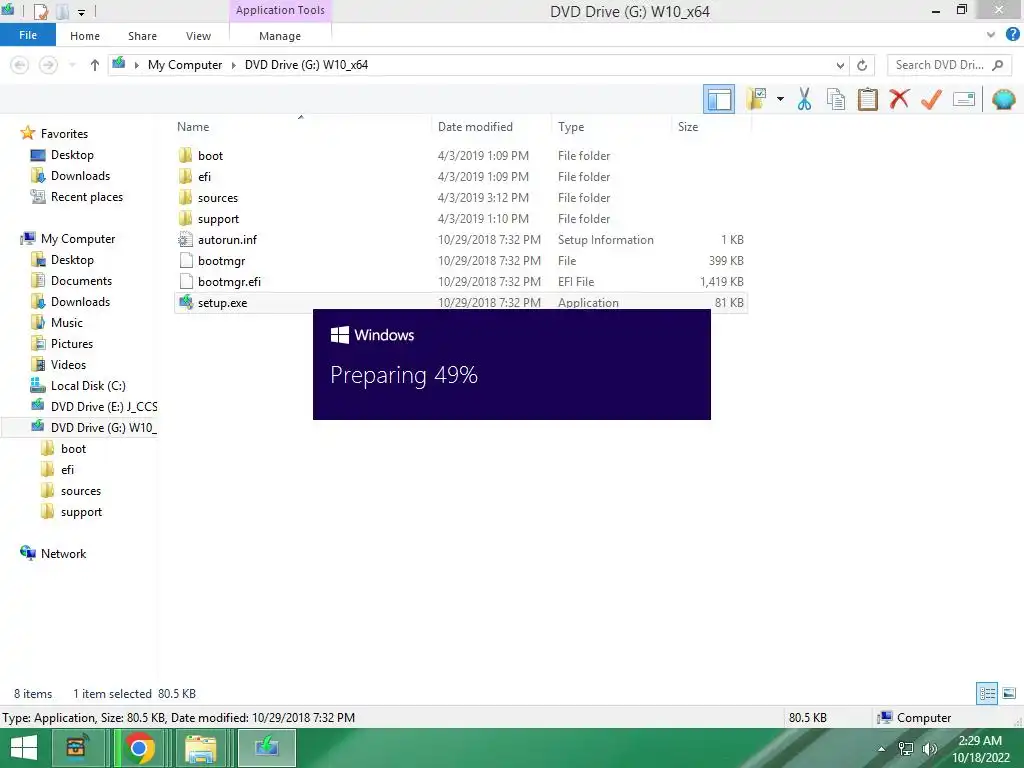Viewport: 1024px width, 768px height.
Task: Open File Explorer taskbar button
Action: click(x=200, y=748)
